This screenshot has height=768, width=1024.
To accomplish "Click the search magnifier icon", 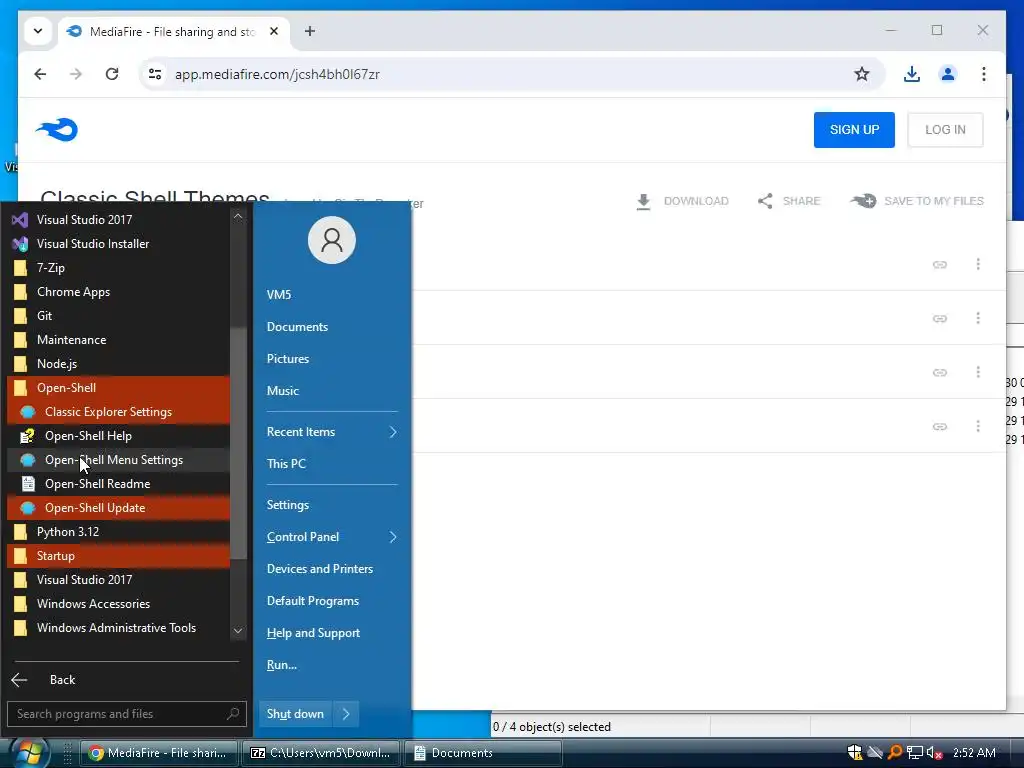I will [x=233, y=714].
